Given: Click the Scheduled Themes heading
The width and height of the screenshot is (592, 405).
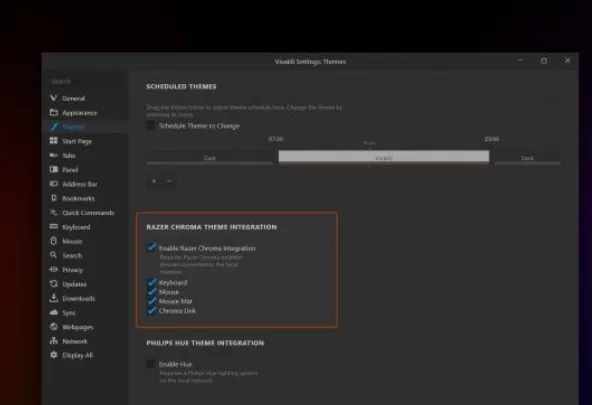Looking at the screenshot, I should [x=181, y=86].
